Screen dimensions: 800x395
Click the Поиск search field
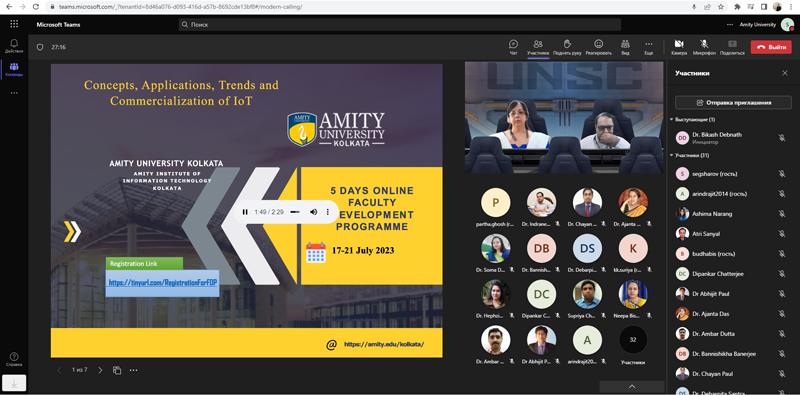[x=399, y=24]
